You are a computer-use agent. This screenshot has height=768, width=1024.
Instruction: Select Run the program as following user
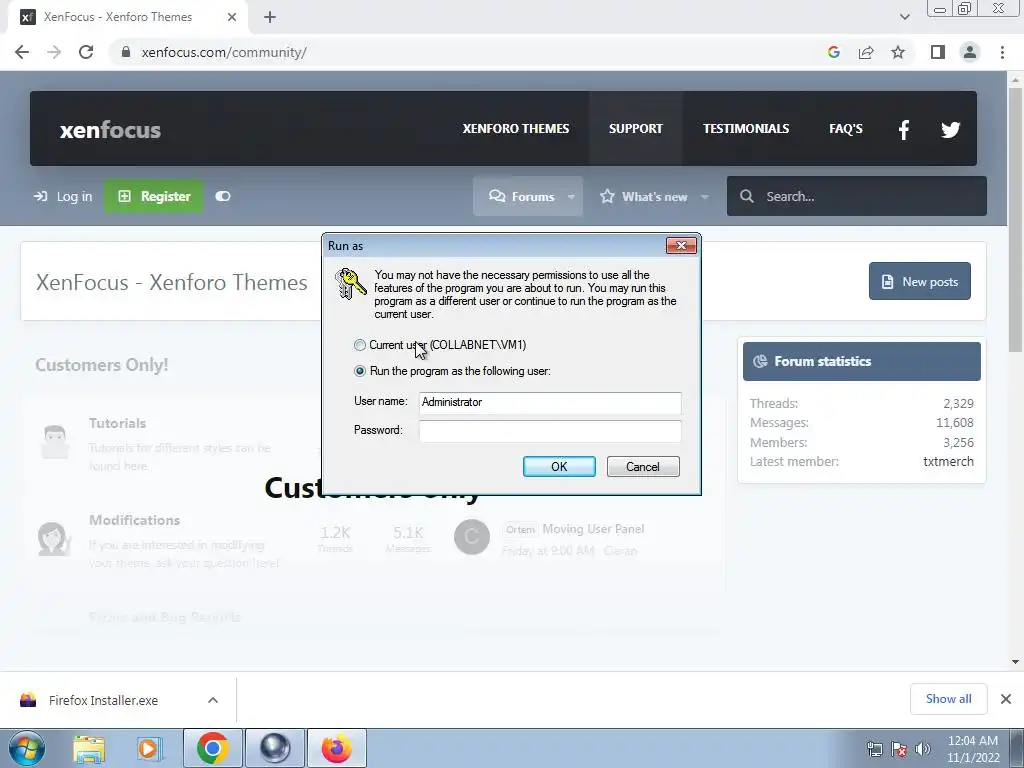pos(360,371)
